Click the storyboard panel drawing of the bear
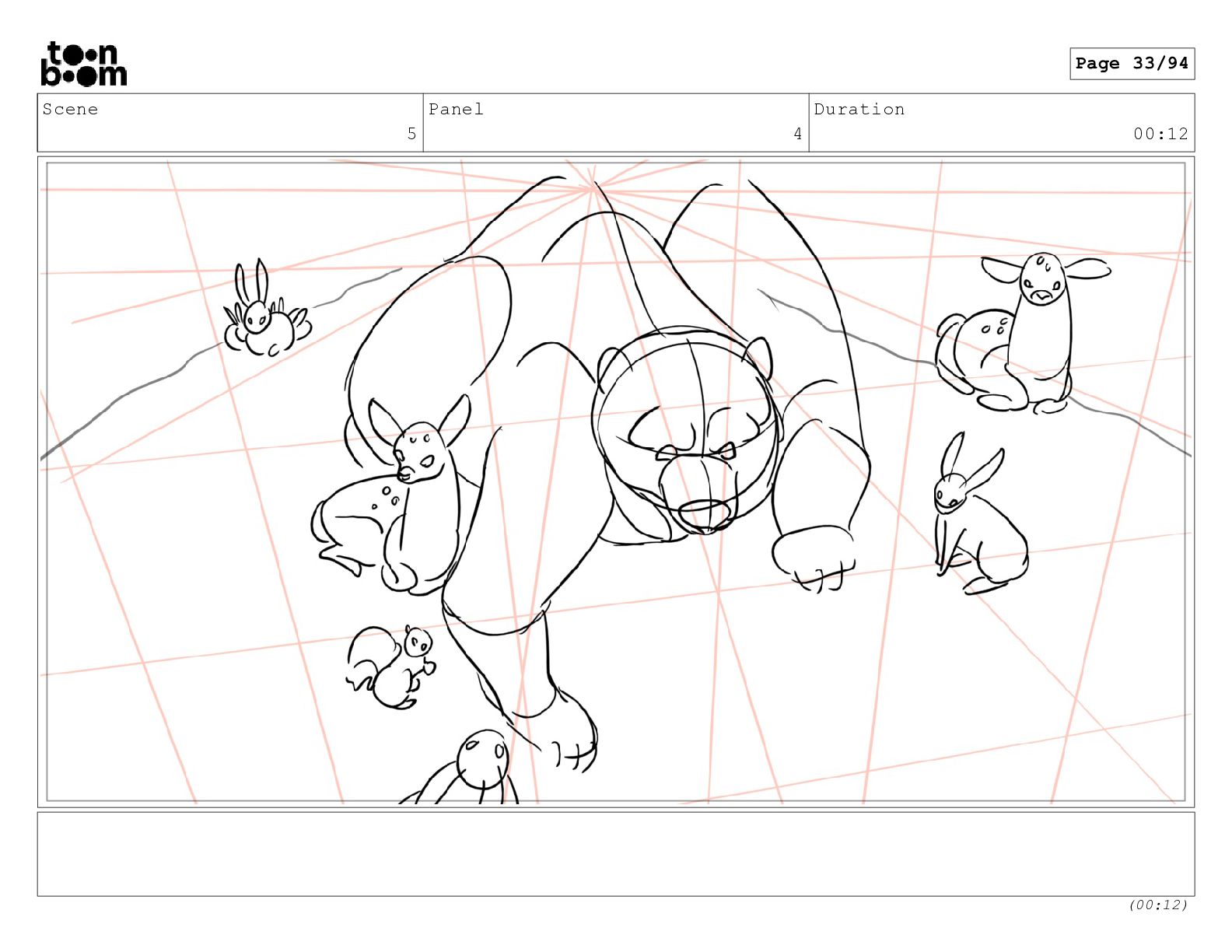 tap(616, 481)
